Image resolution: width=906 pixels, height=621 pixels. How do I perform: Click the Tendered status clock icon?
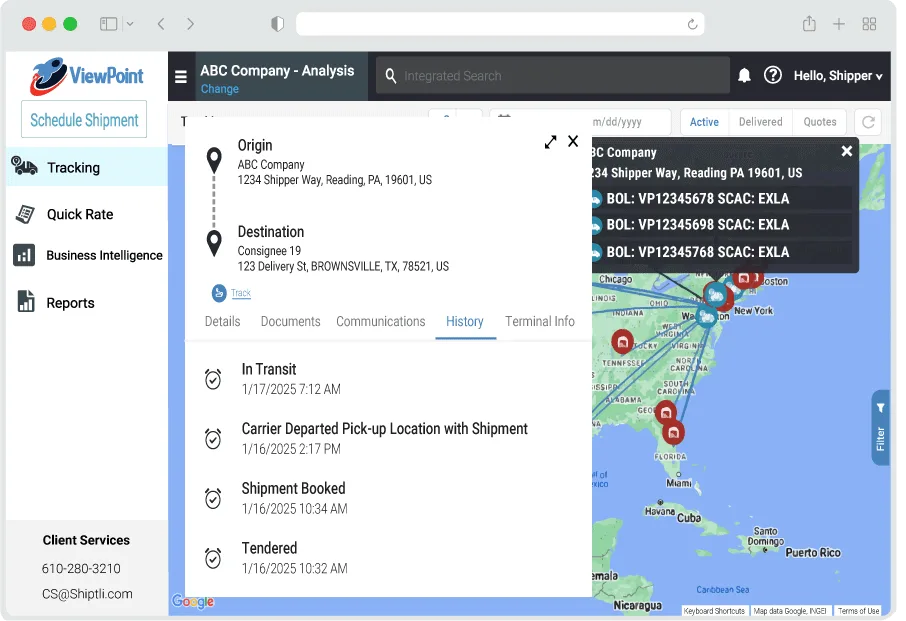(213, 557)
